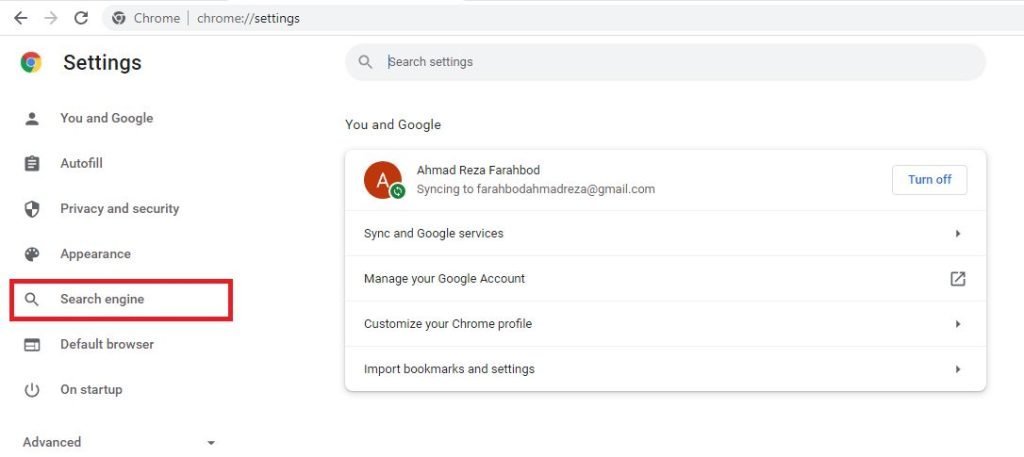Click the browser forward arrow
The height and width of the screenshot is (457, 1024).
(51, 18)
